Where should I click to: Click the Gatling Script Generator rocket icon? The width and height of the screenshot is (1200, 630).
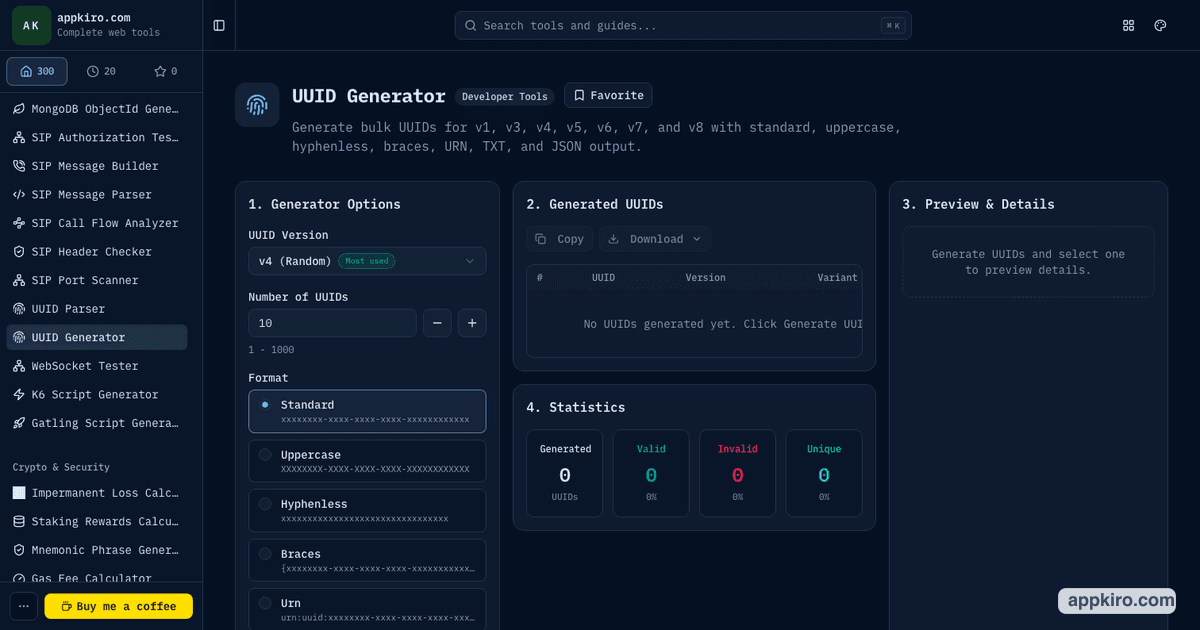coord(19,423)
